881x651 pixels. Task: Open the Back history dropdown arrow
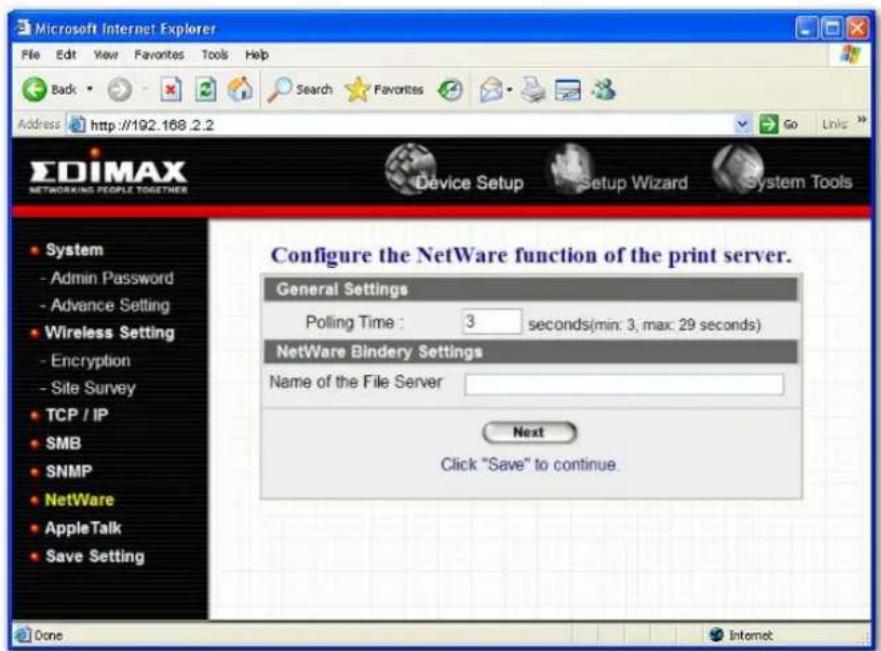(x=89, y=89)
